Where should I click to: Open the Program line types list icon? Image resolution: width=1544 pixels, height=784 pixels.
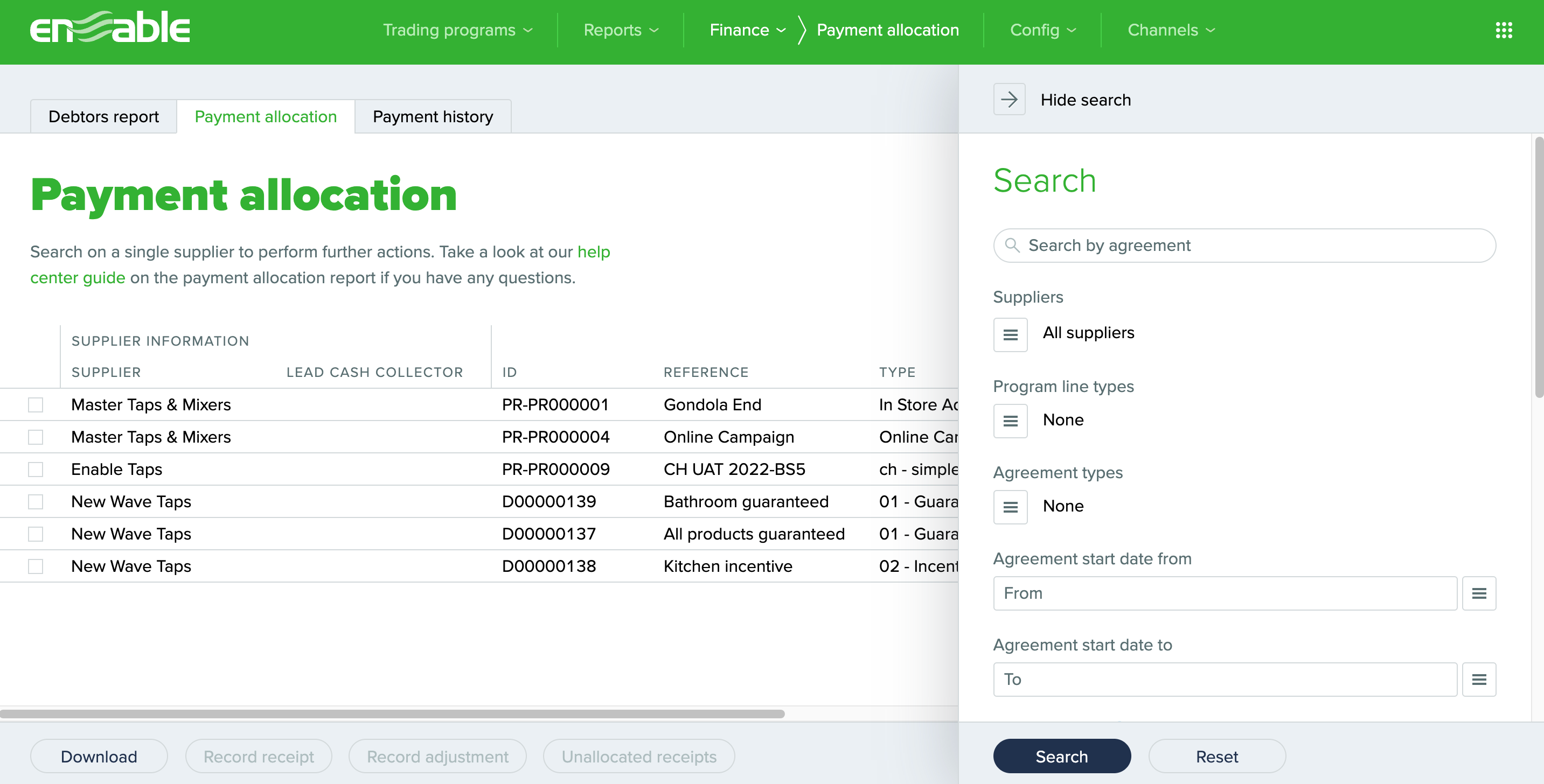(1011, 421)
